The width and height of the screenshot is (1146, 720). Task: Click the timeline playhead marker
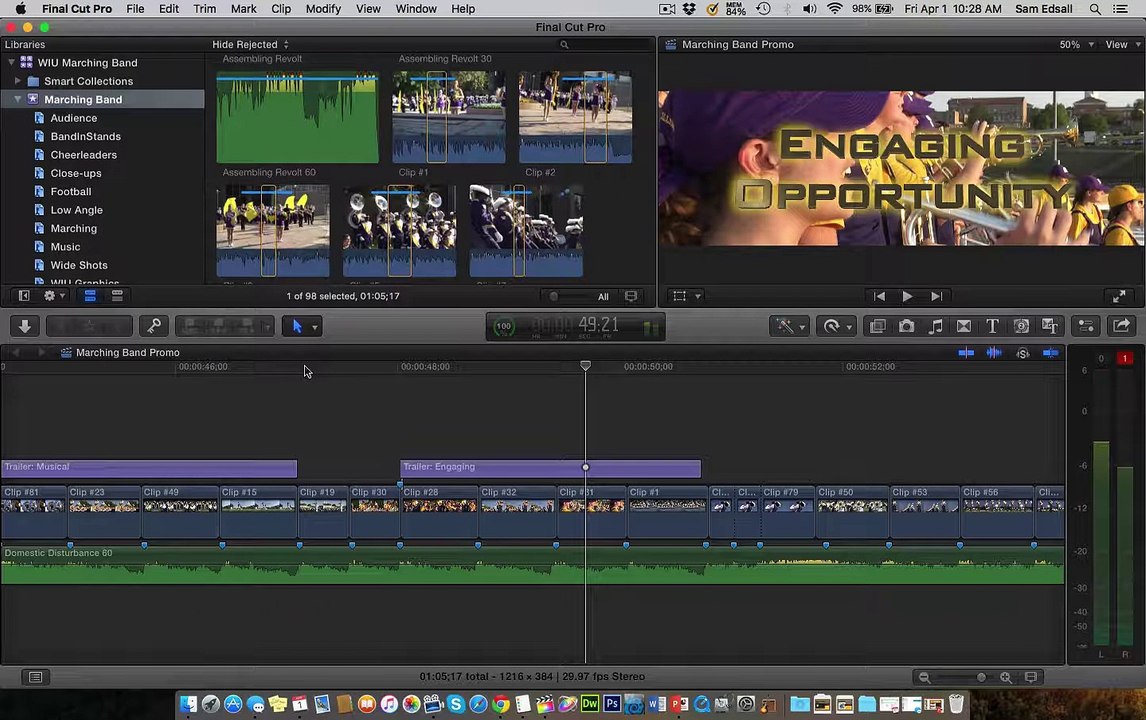585,365
